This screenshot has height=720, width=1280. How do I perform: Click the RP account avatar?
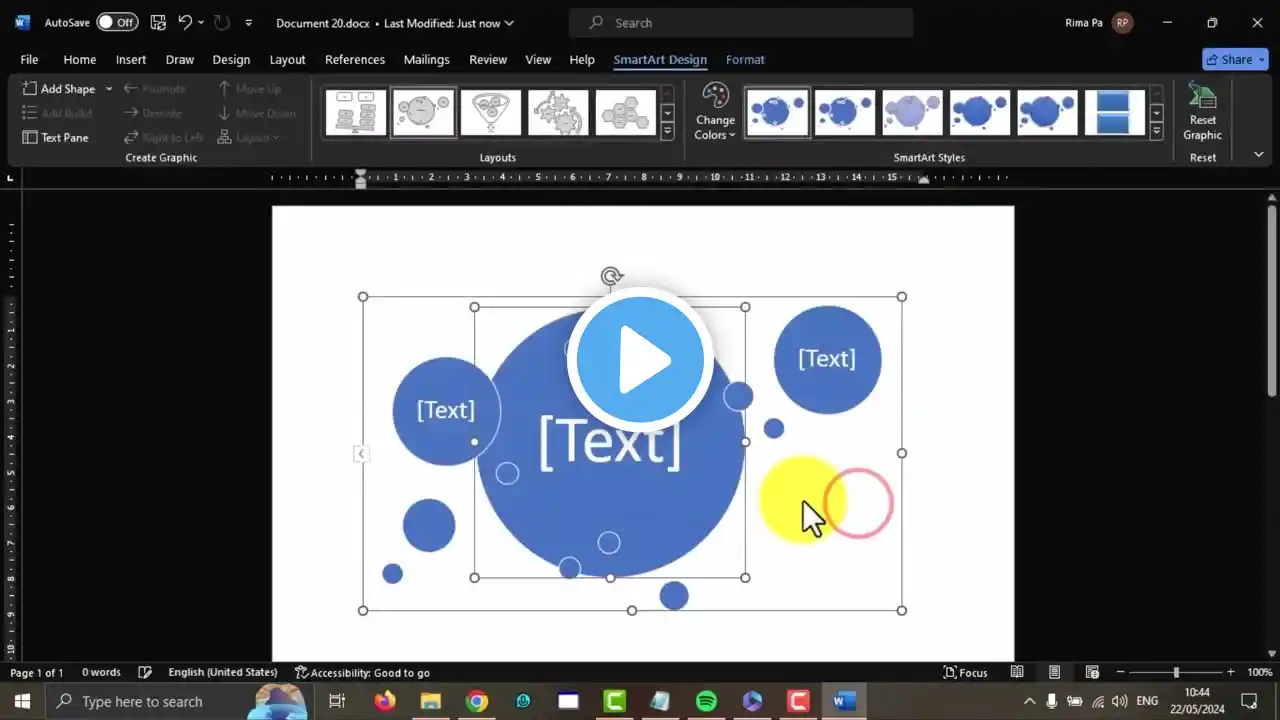tap(1123, 22)
